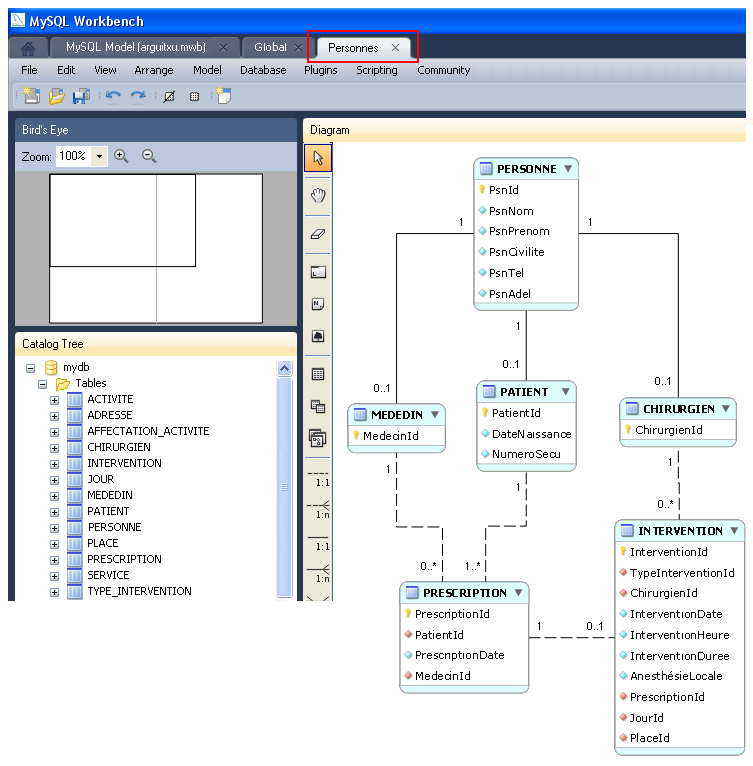
Task: Add a new diagram from toolbar
Action: point(223,95)
